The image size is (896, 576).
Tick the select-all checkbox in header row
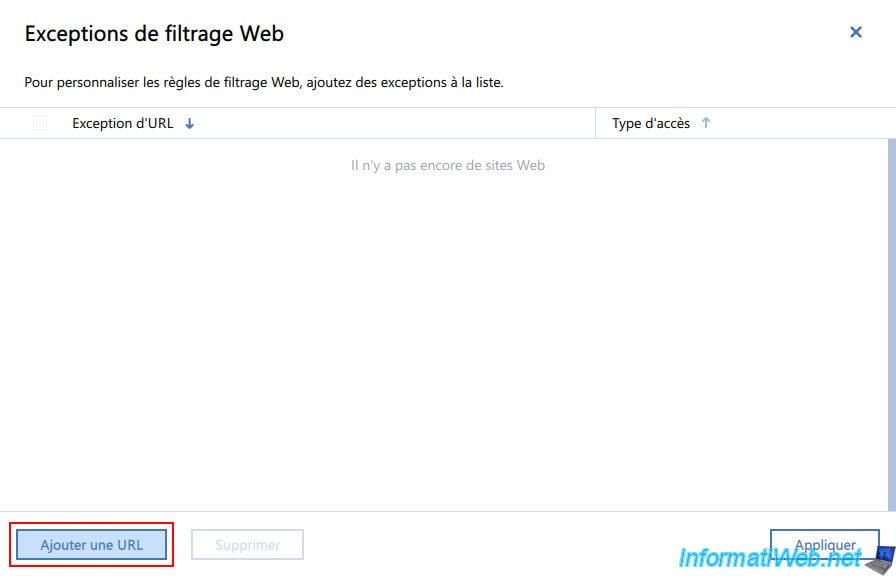40,123
